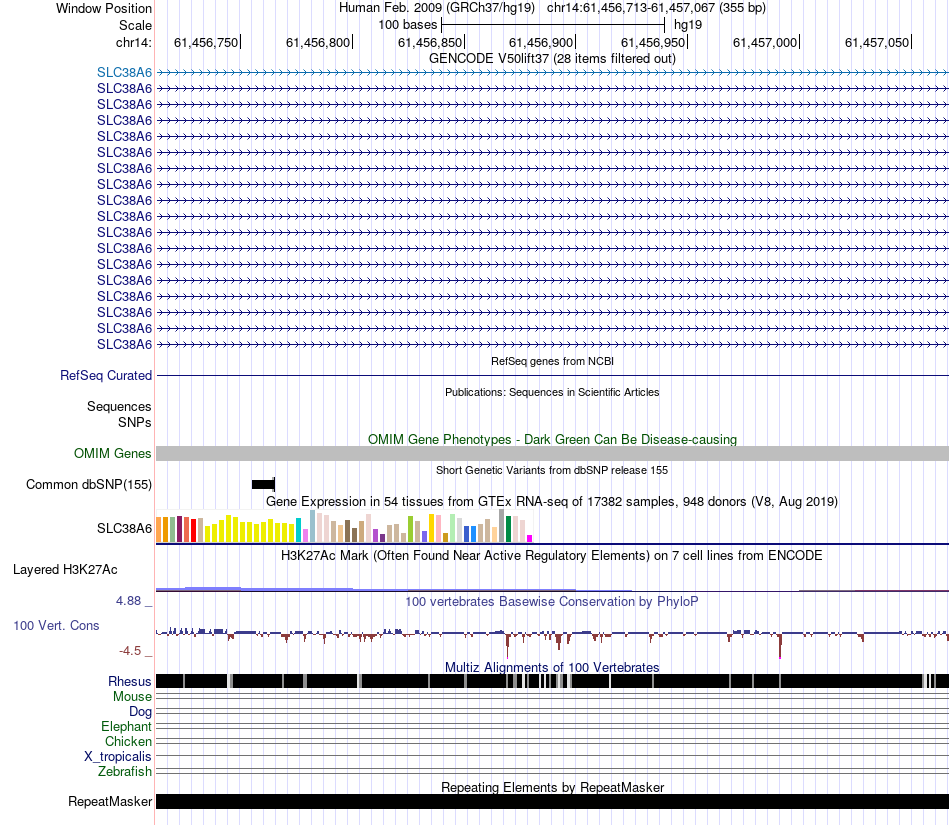Select the light-blue SLC38A6 transcript label

coord(124,72)
